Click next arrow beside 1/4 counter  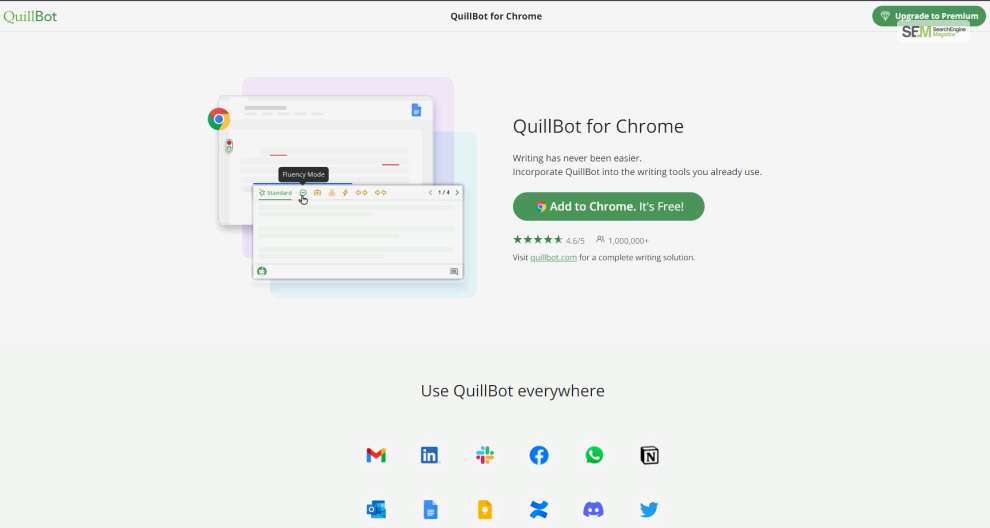457,193
